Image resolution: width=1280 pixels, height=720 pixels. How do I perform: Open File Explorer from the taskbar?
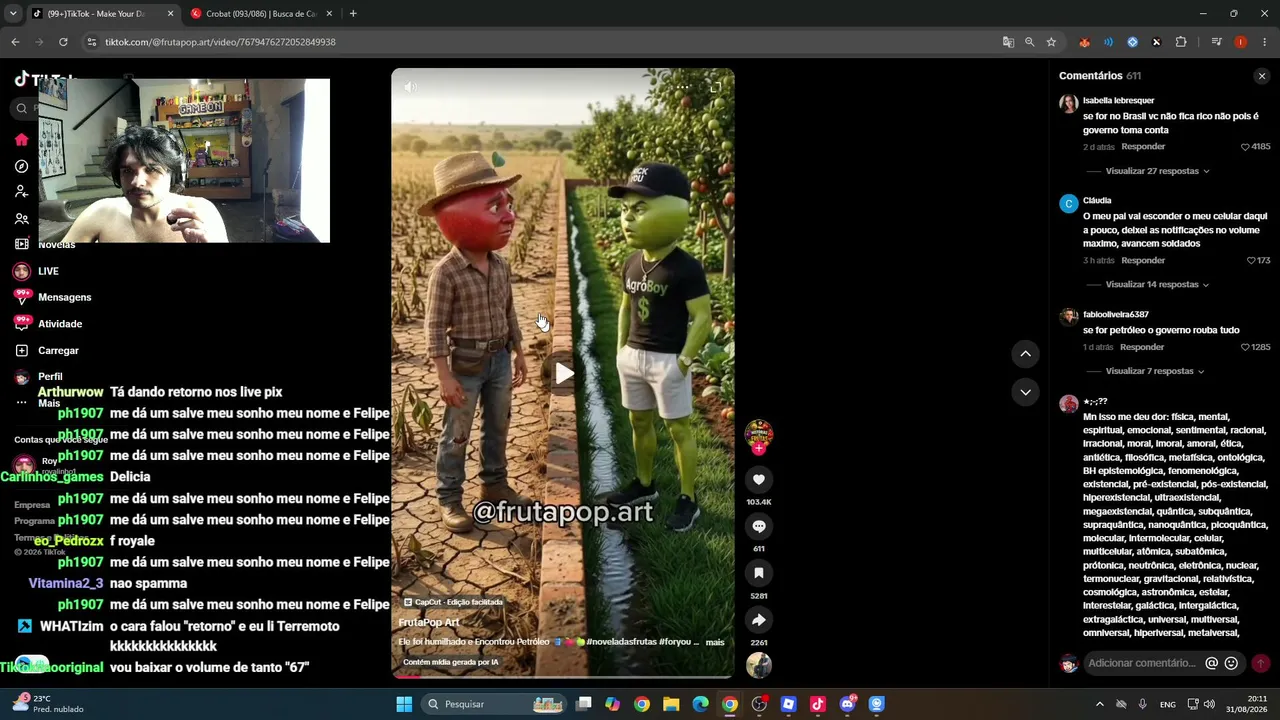click(671, 704)
